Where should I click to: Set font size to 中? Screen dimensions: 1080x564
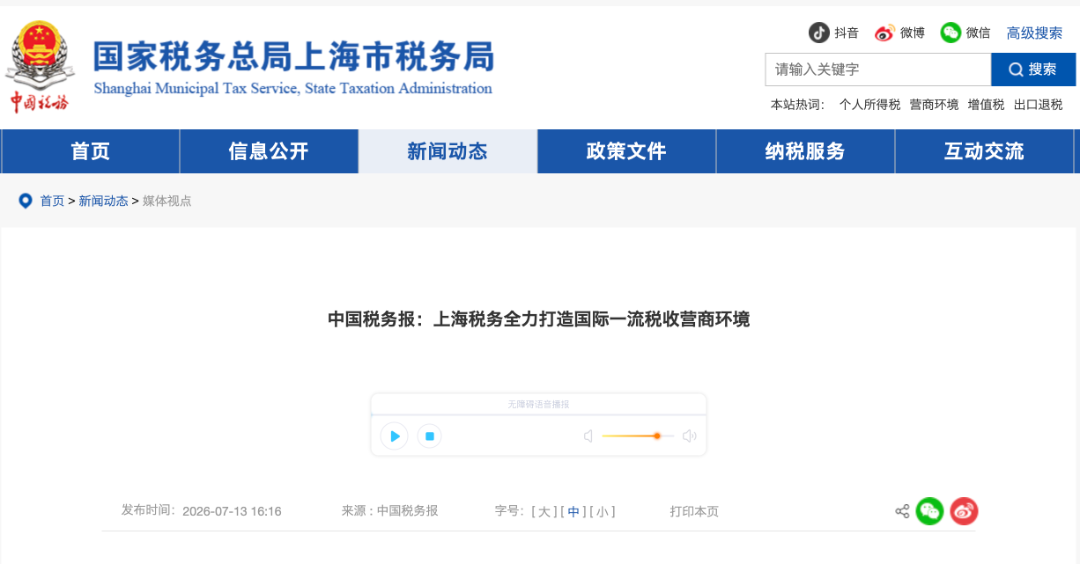(x=574, y=512)
